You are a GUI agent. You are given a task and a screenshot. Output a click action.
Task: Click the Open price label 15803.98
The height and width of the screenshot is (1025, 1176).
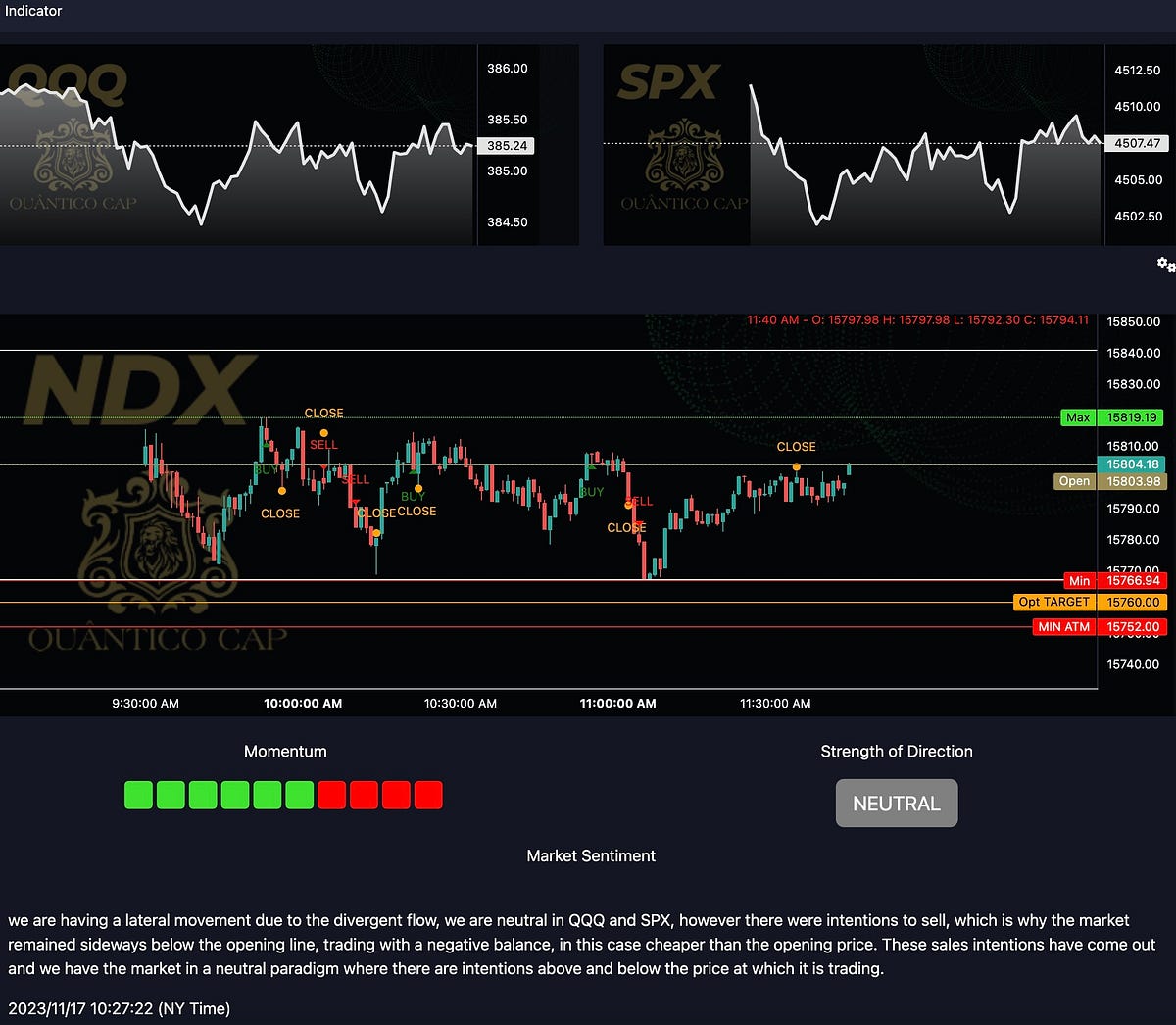(1132, 481)
